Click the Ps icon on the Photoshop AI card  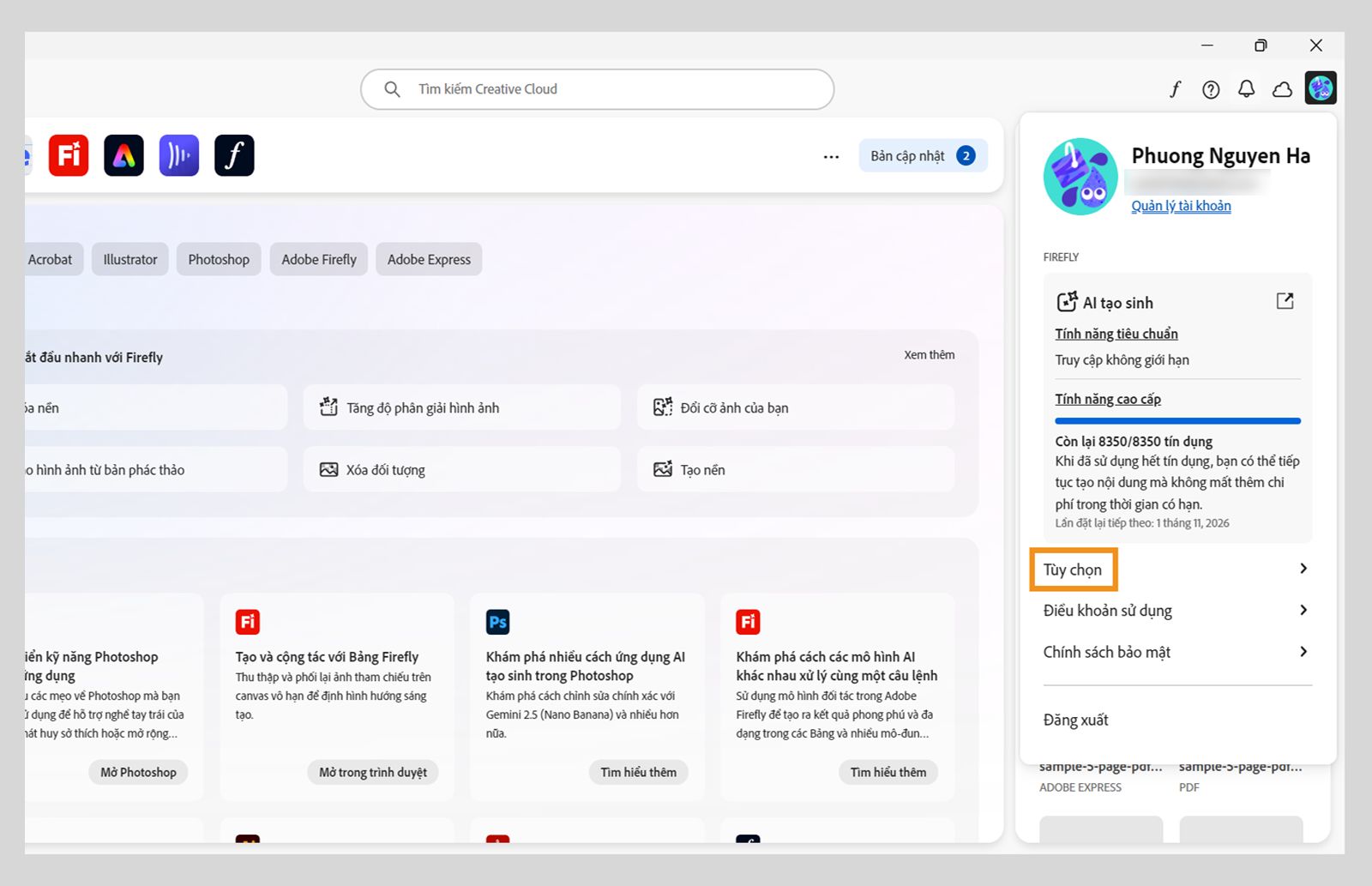click(497, 622)
